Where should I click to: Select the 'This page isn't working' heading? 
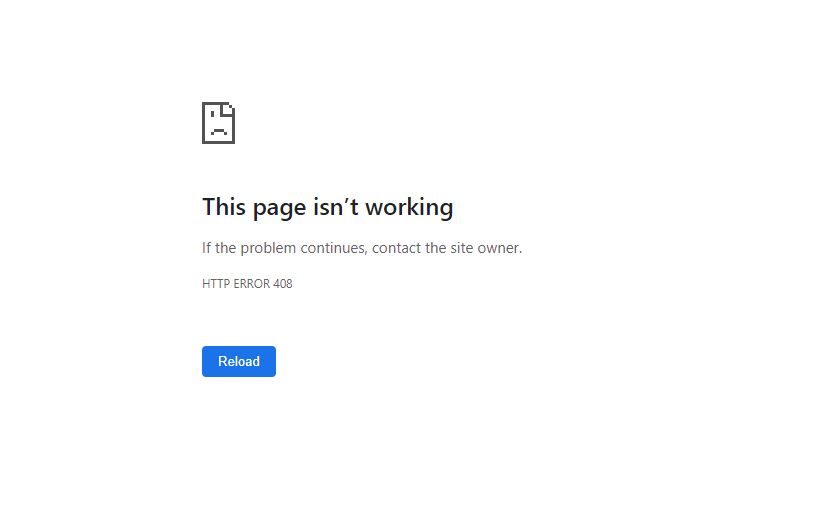pyautogui.click(x=327, y=208)
